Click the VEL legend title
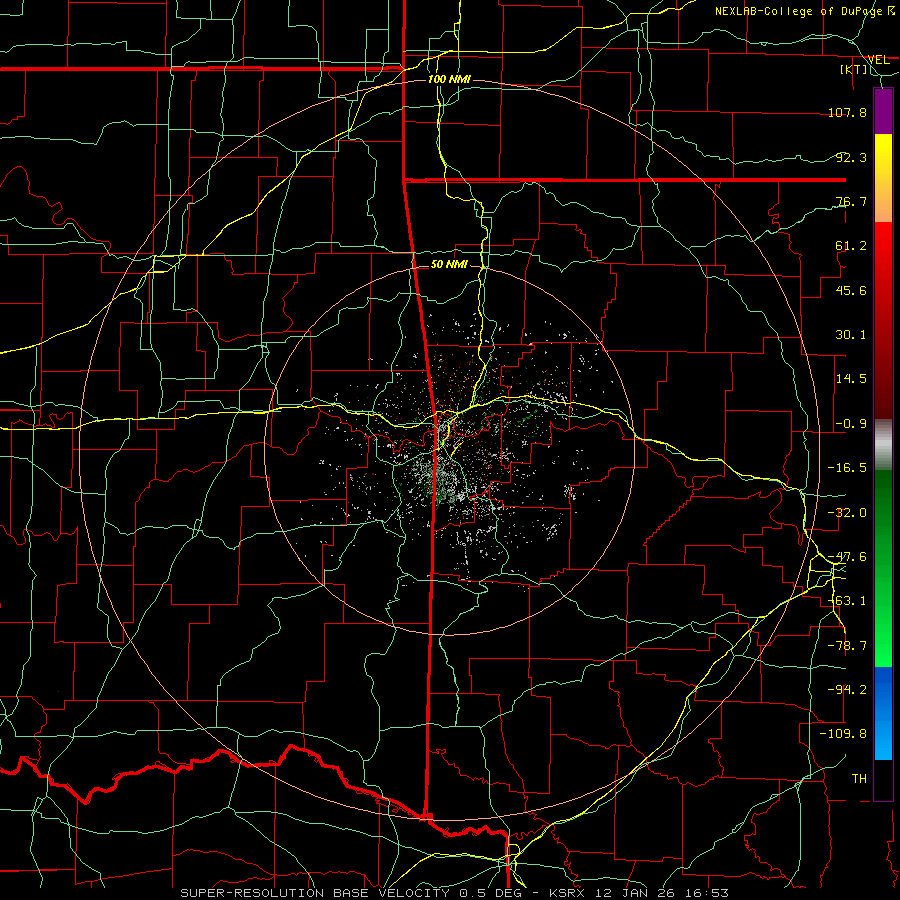Screen dimensions: 900x900 point(878,60)
